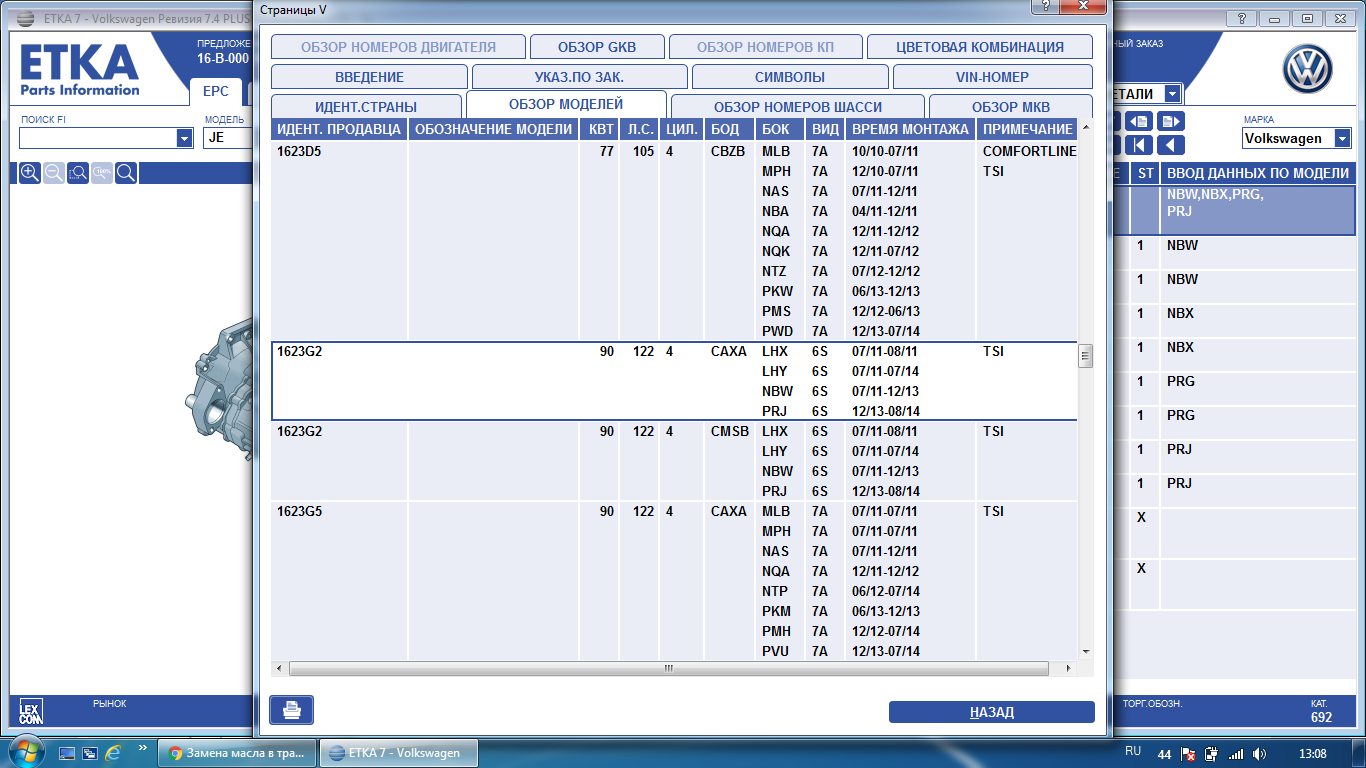
Task: Click the ETKA 7 - Volkswagen taskbar button
Action: [398, 753]
